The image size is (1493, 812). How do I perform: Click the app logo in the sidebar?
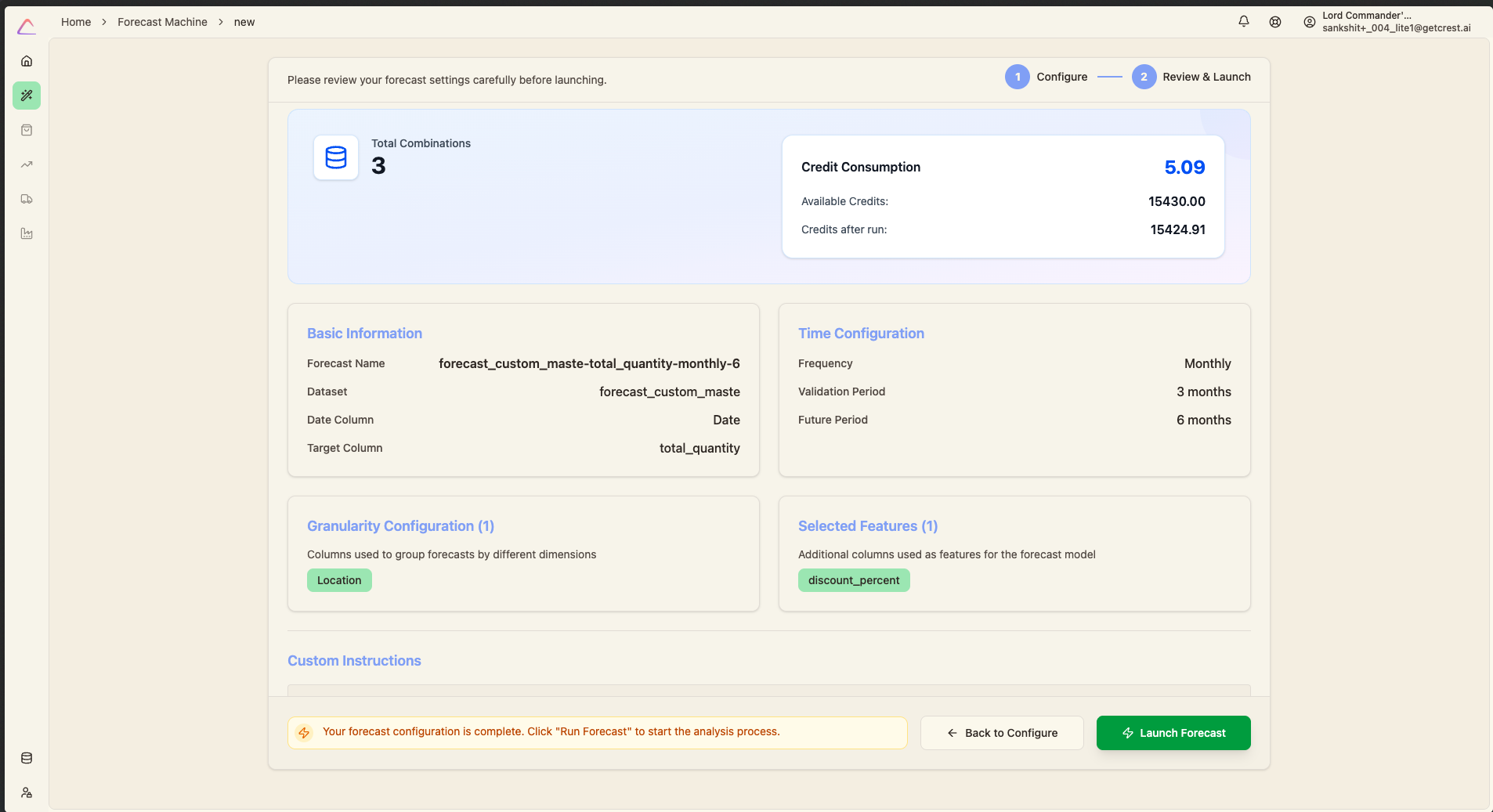27,27
